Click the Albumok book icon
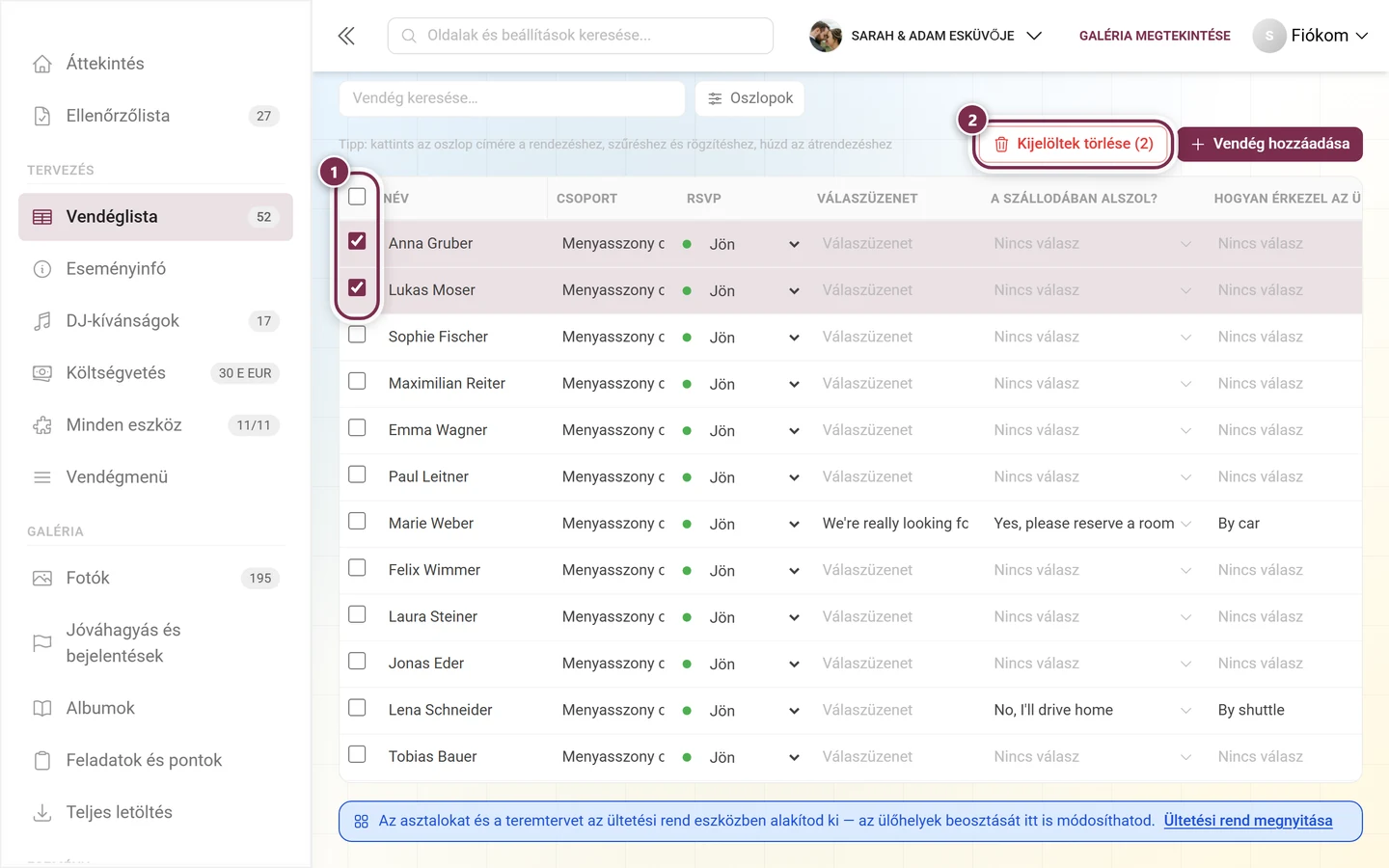This screenshot has height=868, width=1389. (42, 709)
